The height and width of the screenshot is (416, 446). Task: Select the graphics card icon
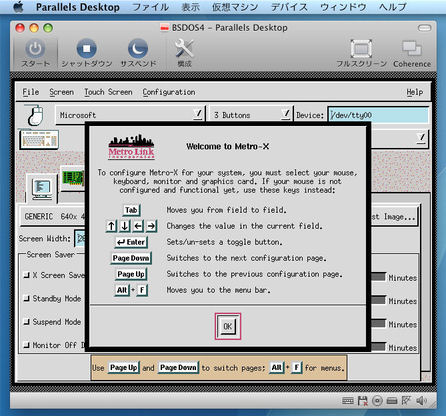72,178
